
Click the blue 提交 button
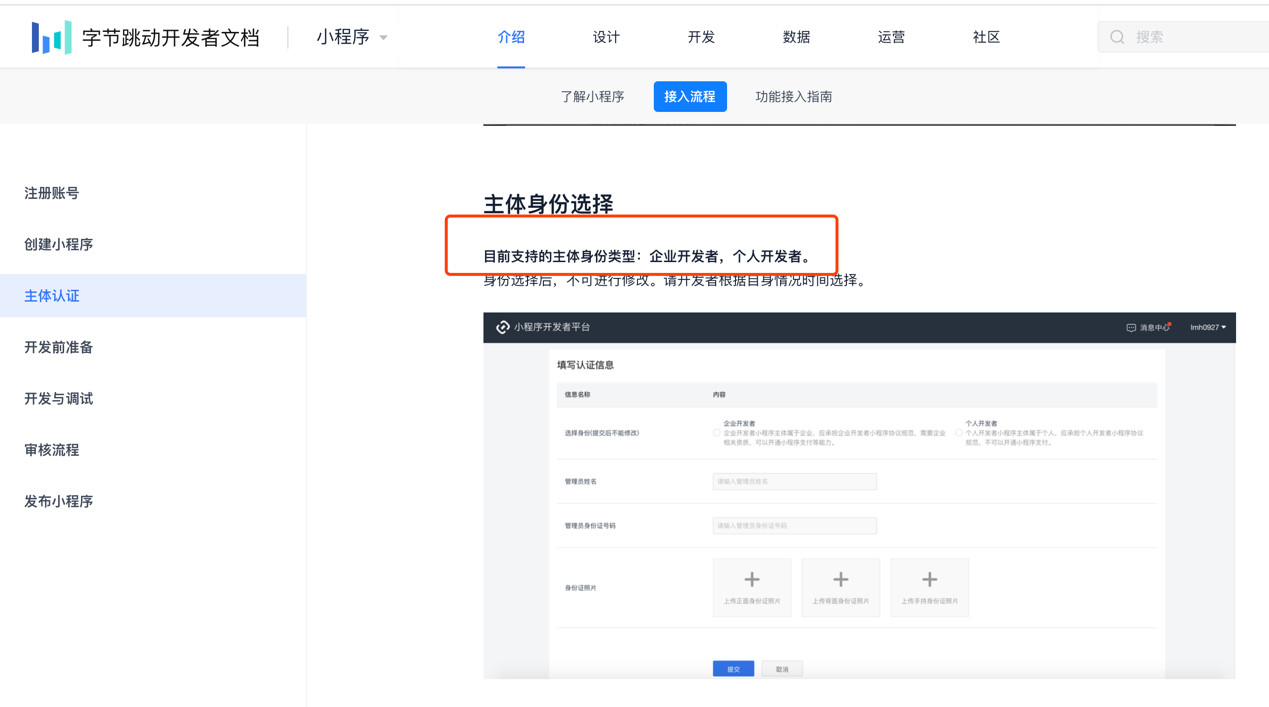[x=733, y=669]
